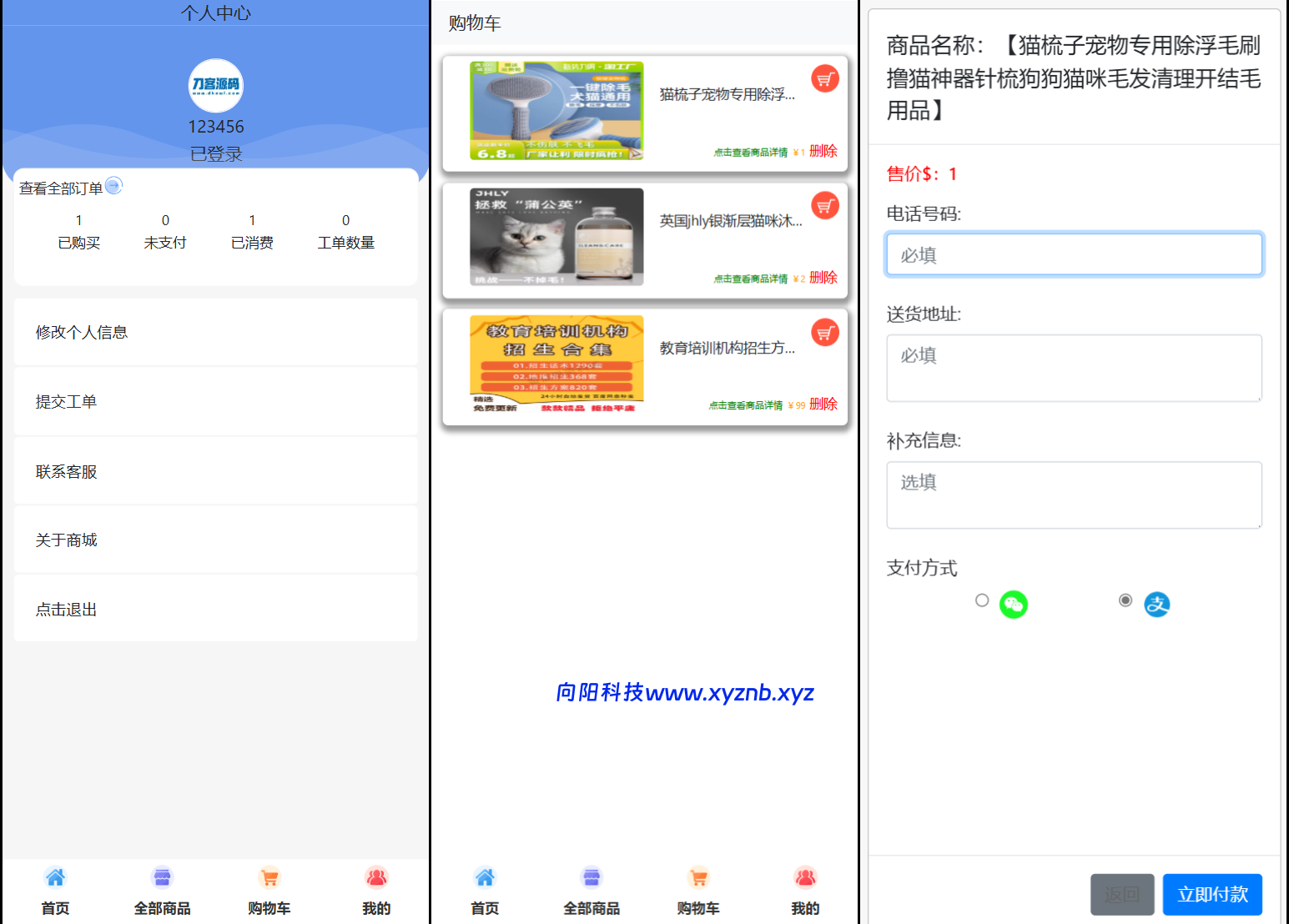Viewport: 1289px width, 924px height.
Task: Focus the 电话号码 input field
Action: 1074,254
